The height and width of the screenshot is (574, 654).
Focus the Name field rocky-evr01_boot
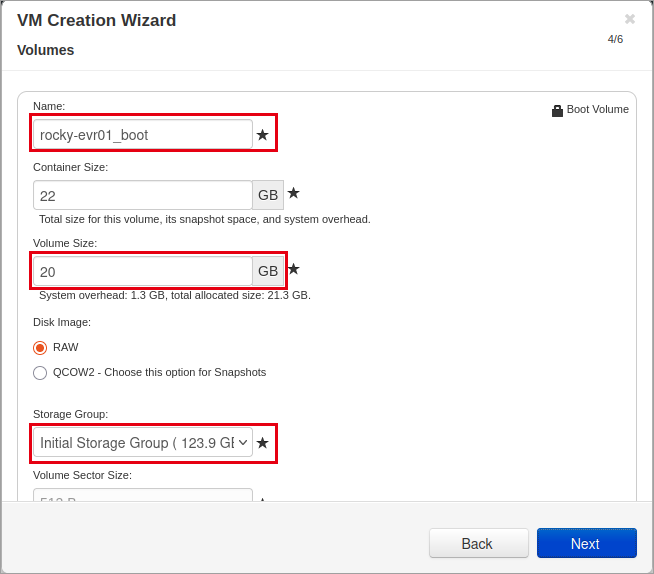[143, 134]
